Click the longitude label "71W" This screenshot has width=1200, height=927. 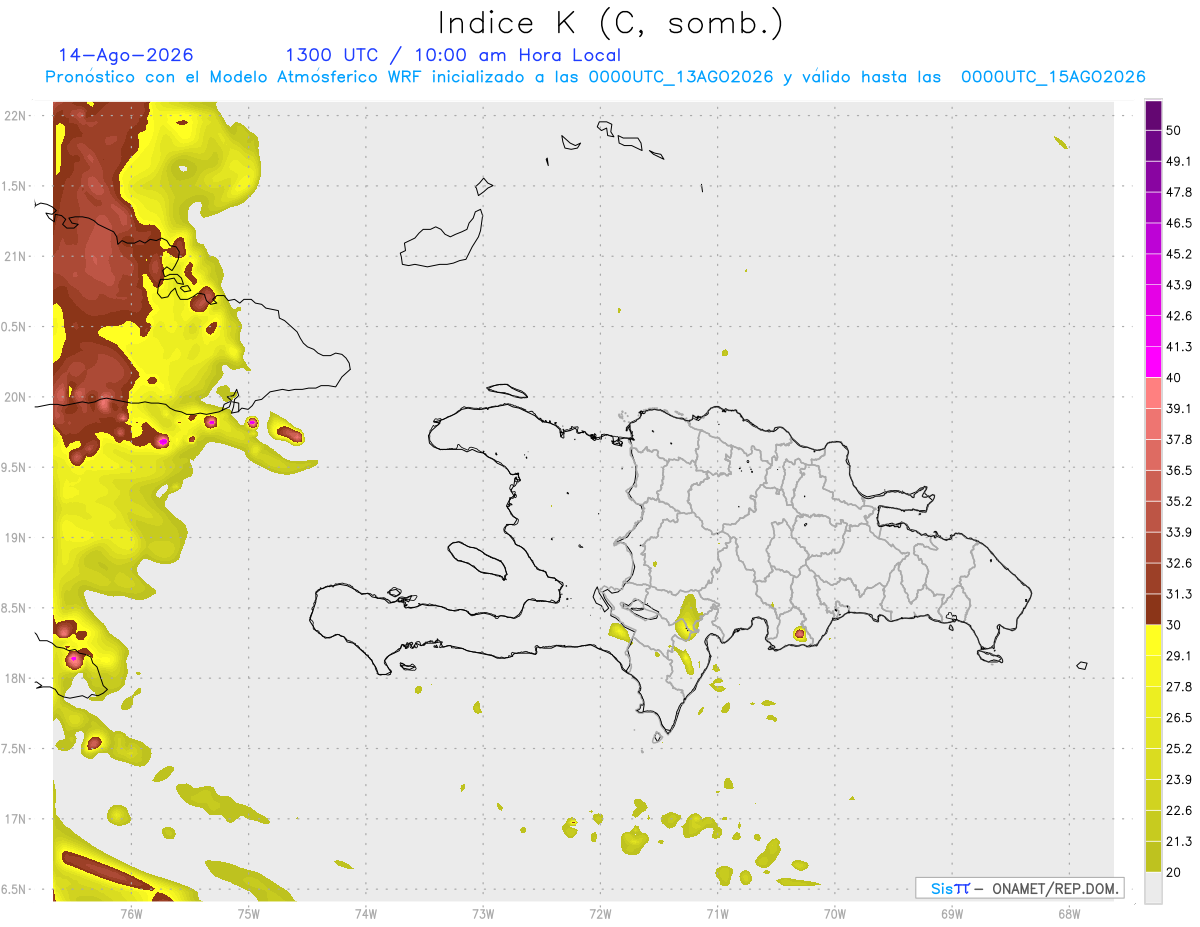(717, 913)
